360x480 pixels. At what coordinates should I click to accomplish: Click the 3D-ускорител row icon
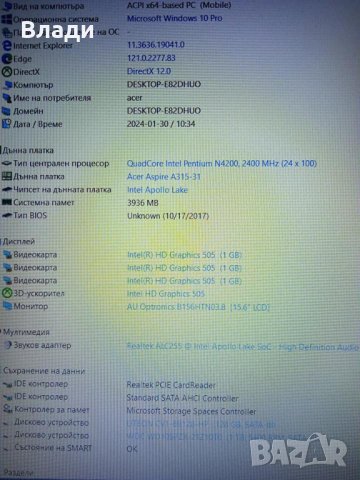7,293
